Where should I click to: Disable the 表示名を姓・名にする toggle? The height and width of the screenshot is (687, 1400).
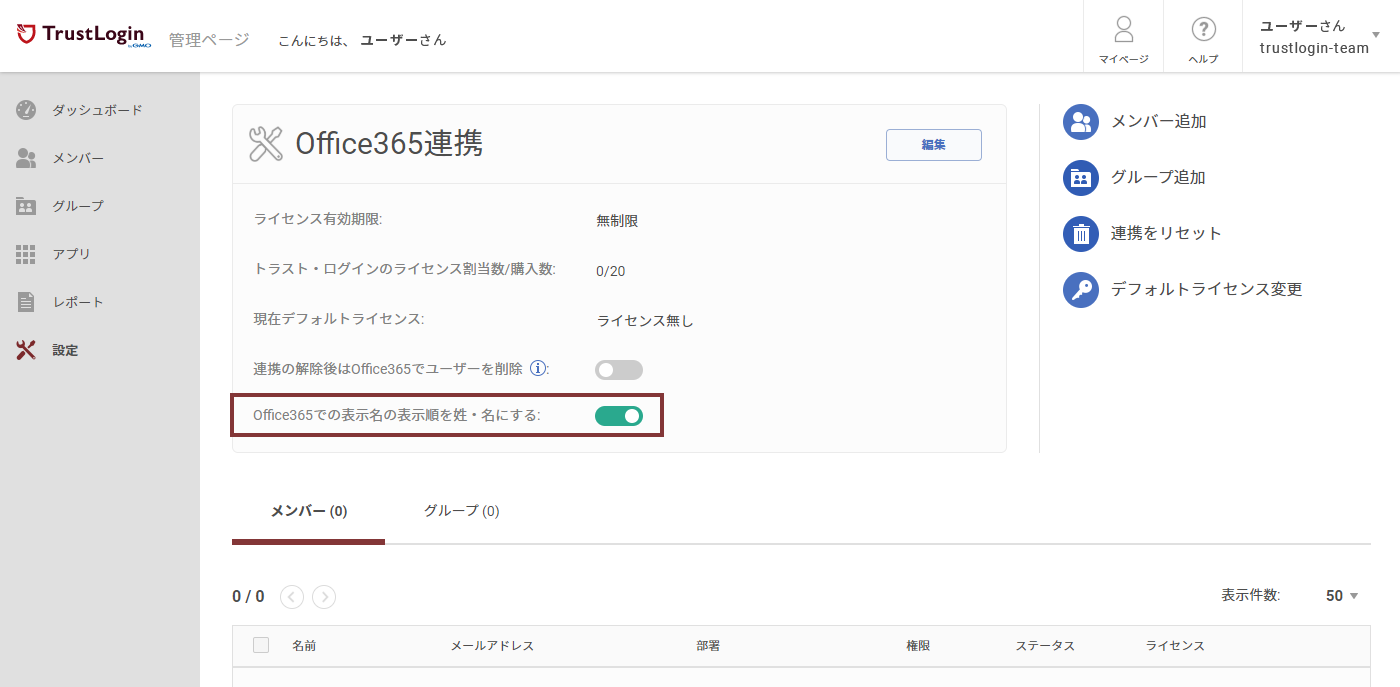pyautogui.click(x=618, y=415)
